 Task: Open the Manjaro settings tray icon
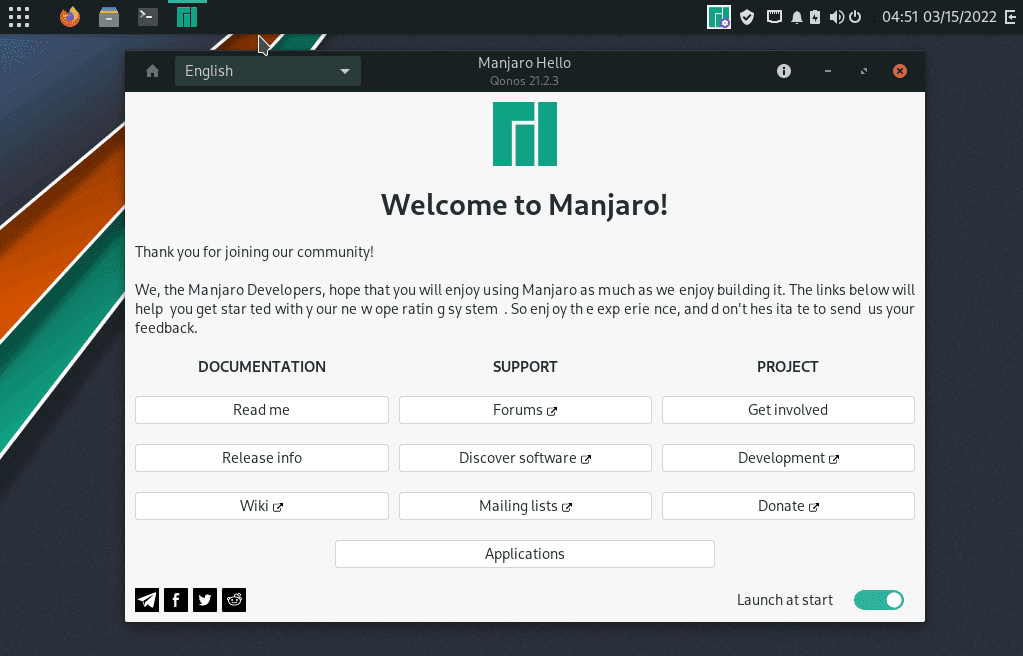pos(719,17)
